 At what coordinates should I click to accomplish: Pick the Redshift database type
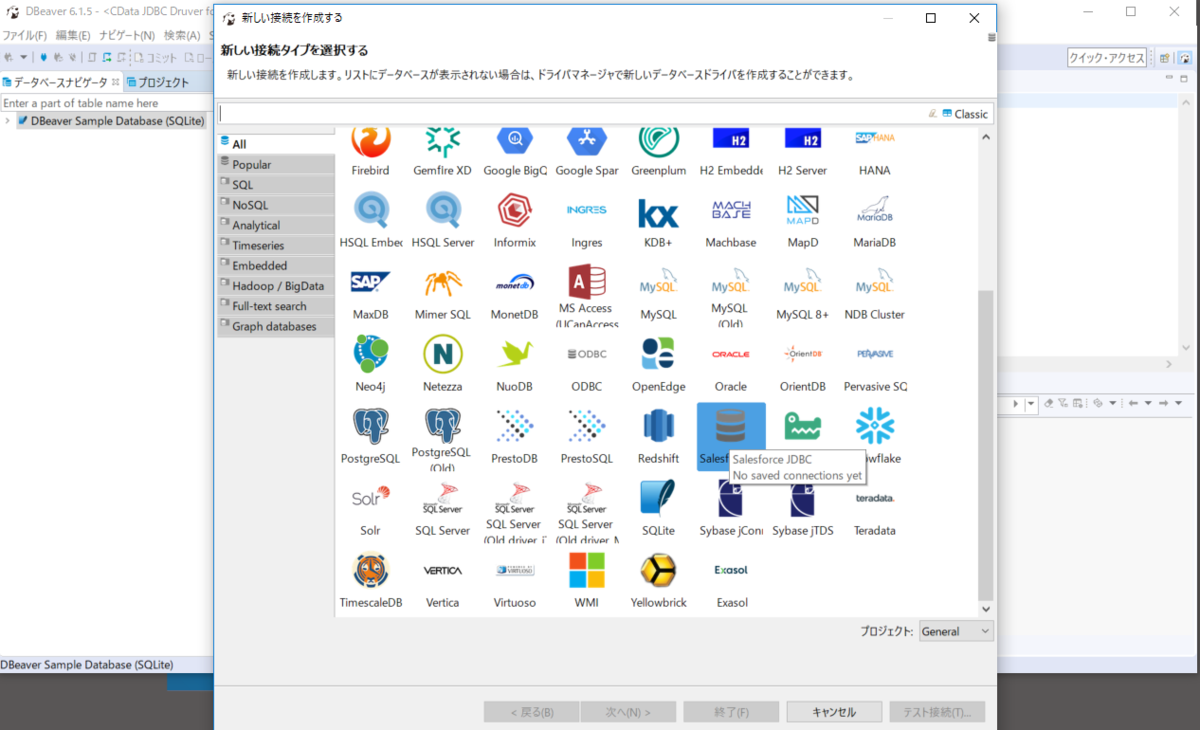click(x=659, y=430)
